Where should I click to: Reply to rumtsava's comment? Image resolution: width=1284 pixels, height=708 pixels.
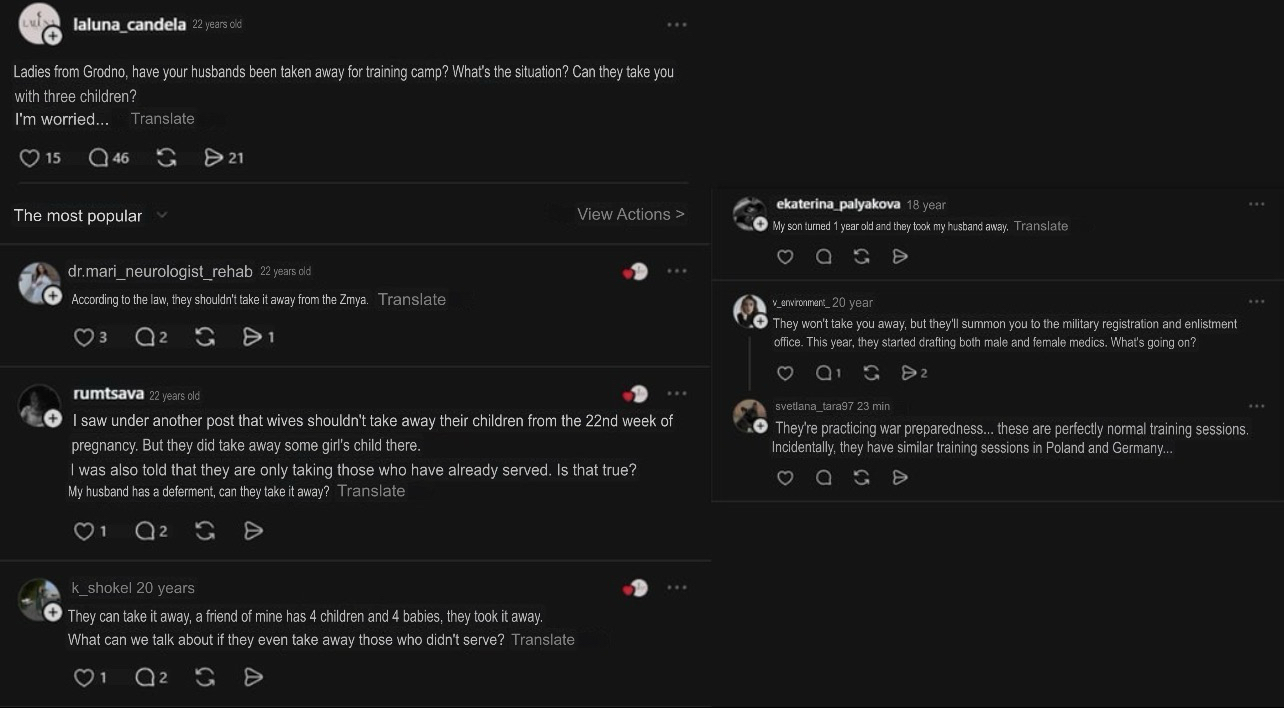tap(145, 531)
